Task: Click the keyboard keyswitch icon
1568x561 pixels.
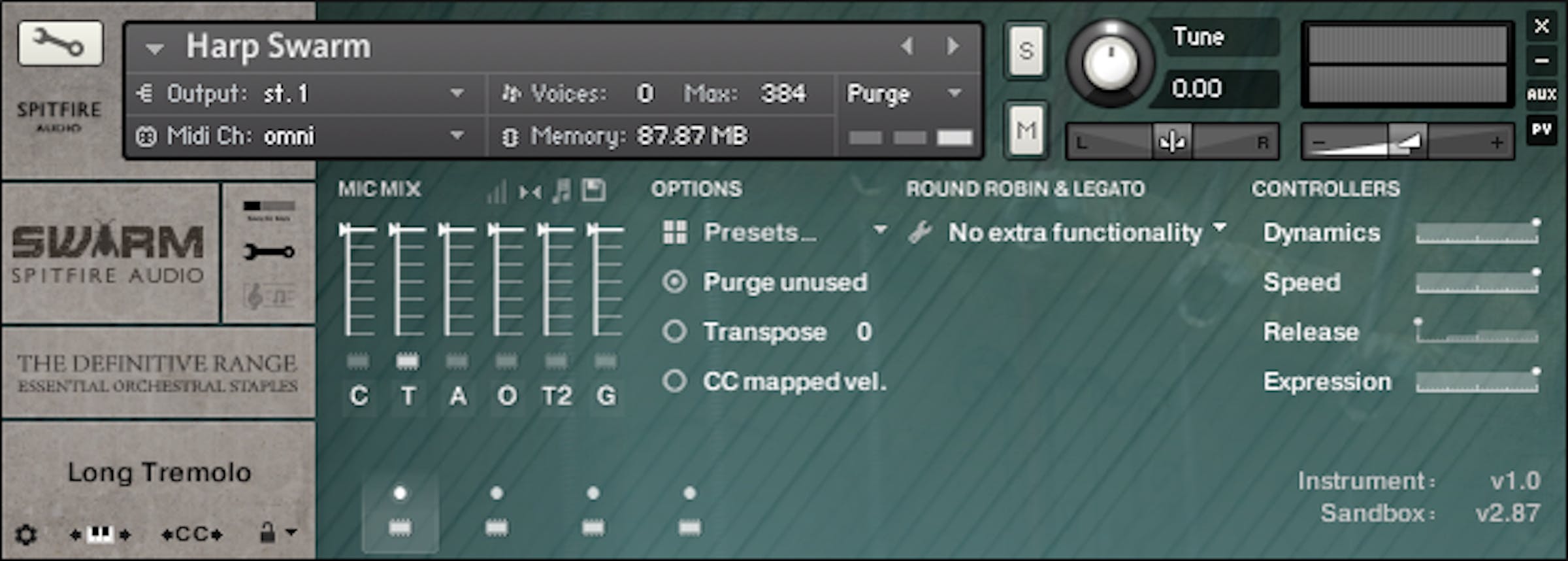Action: pyautogui.click(x=101, y=535)
